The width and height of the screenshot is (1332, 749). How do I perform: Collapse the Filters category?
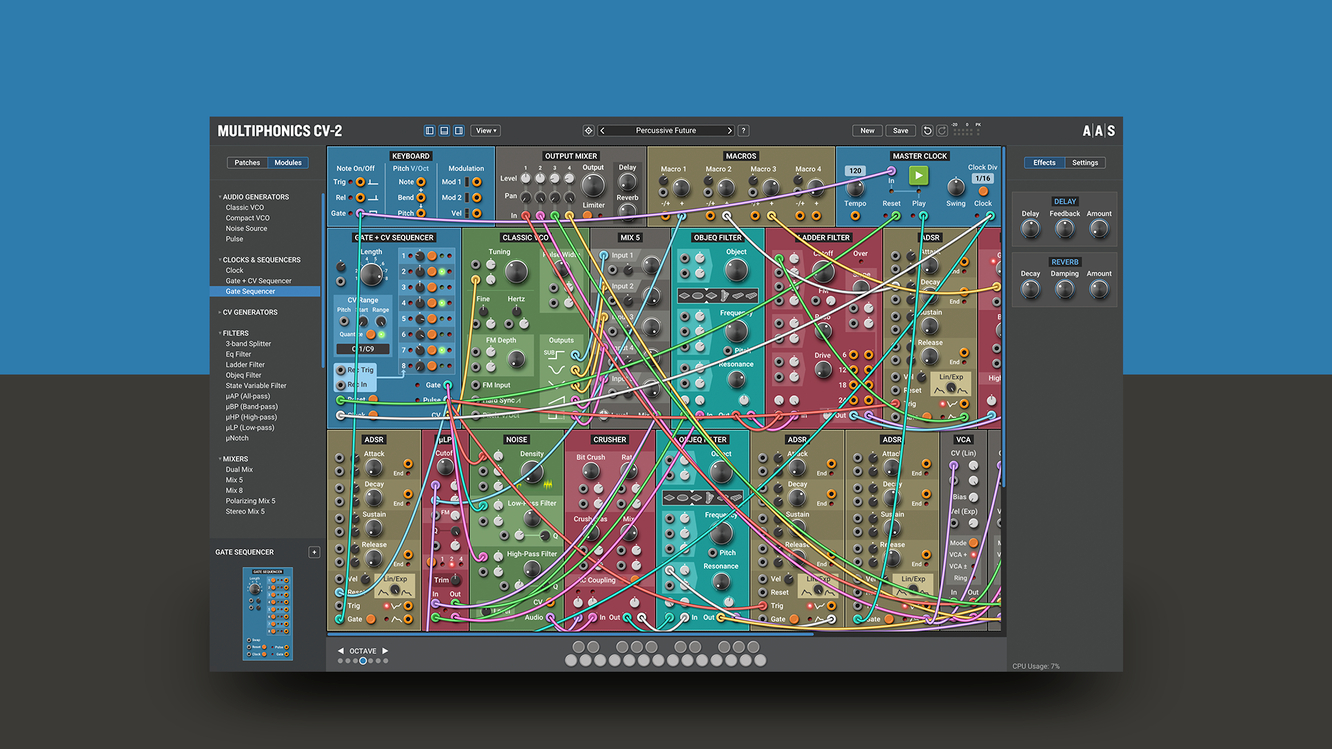pos(235,333)
